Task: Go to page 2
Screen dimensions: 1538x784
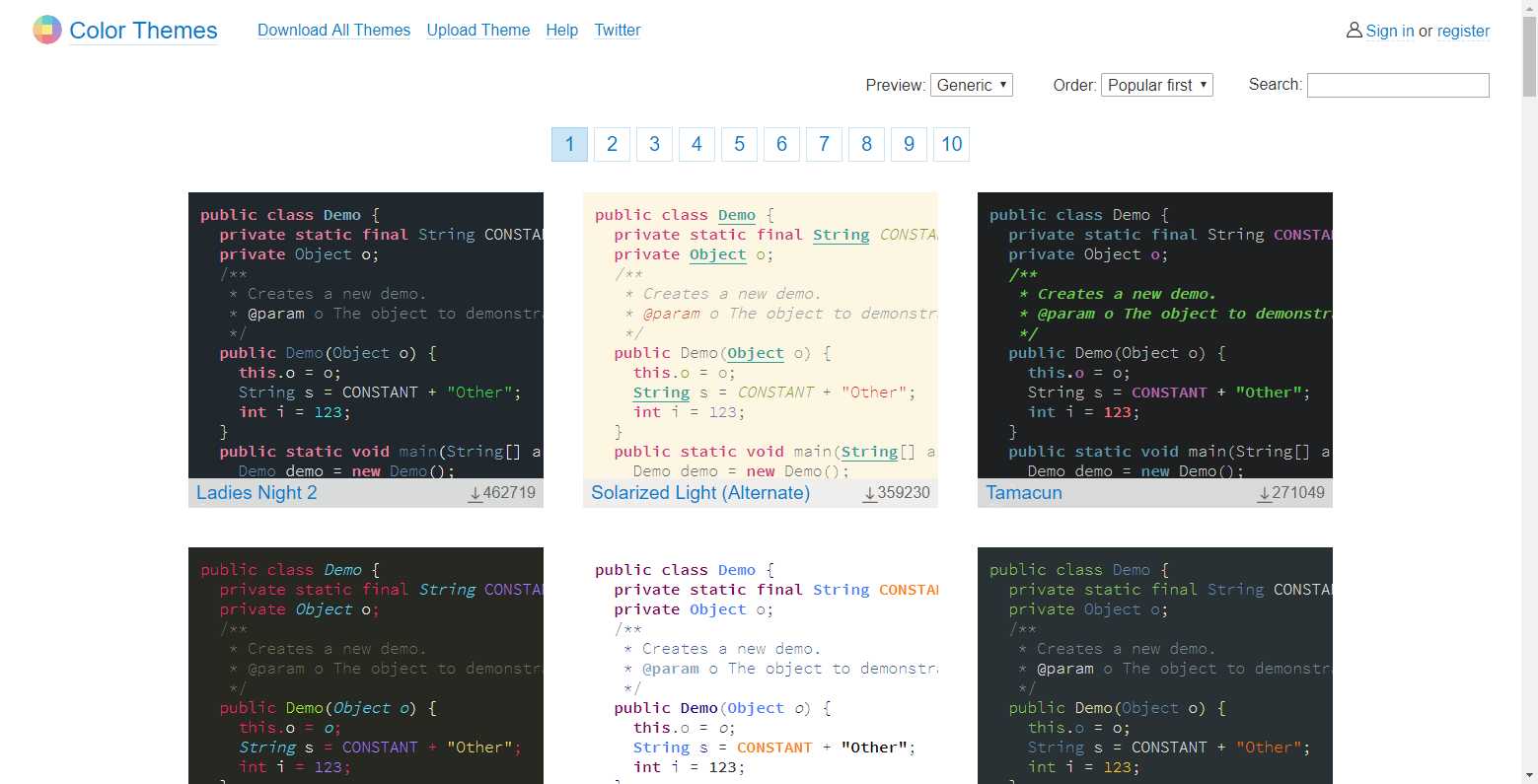Action: click(612, 144)
